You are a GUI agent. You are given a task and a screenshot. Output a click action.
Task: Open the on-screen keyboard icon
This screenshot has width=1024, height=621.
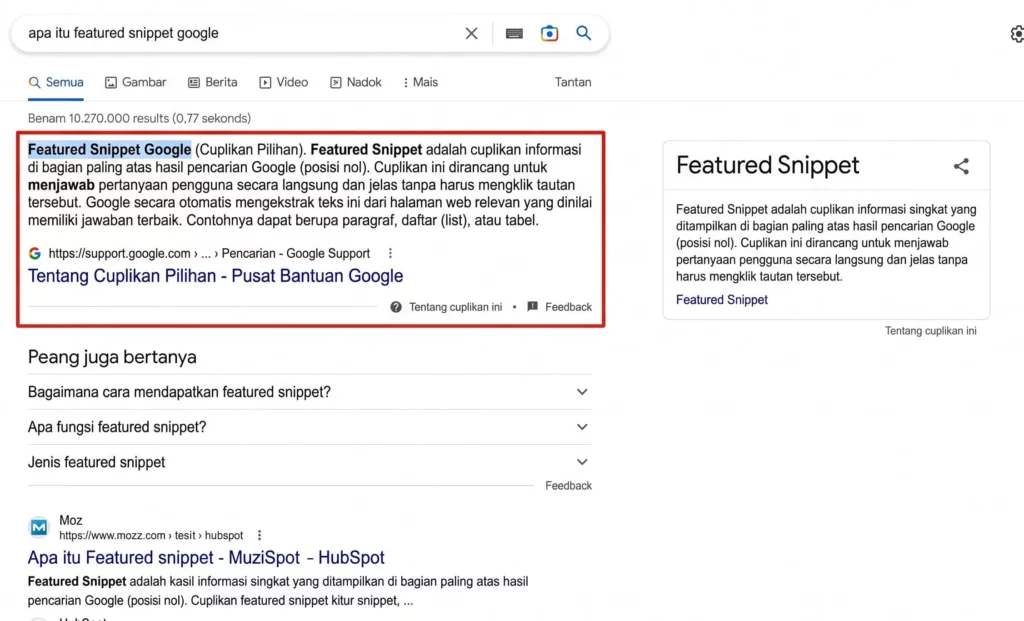click(514, 33)
